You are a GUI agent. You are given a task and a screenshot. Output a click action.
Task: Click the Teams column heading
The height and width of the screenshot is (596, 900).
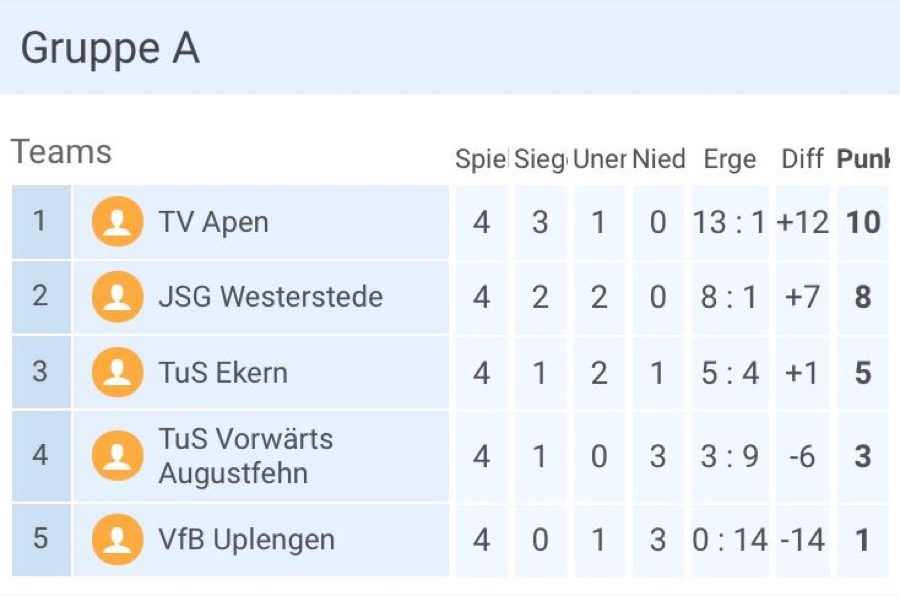coord(61,153)
